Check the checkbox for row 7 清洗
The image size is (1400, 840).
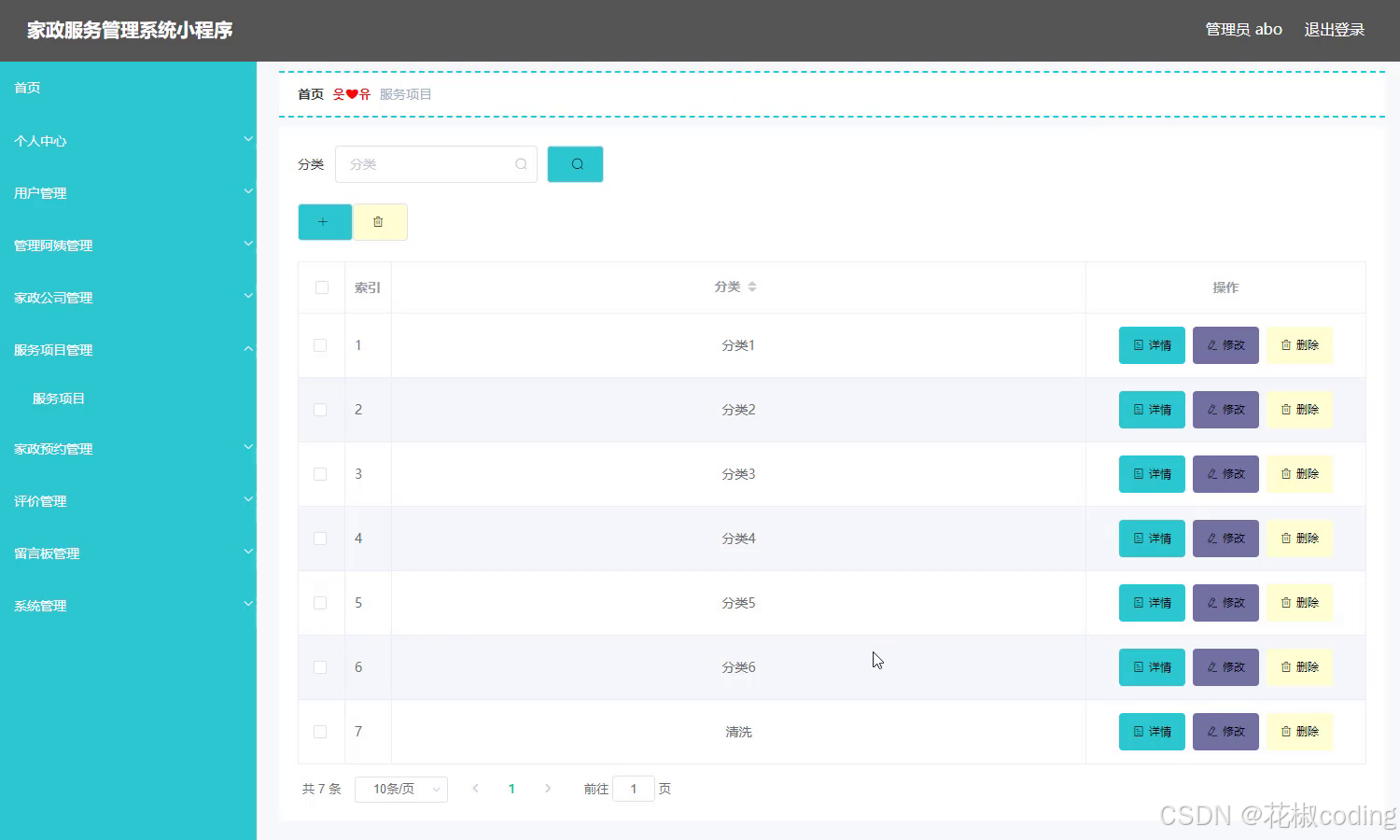(x=320, y=732)
